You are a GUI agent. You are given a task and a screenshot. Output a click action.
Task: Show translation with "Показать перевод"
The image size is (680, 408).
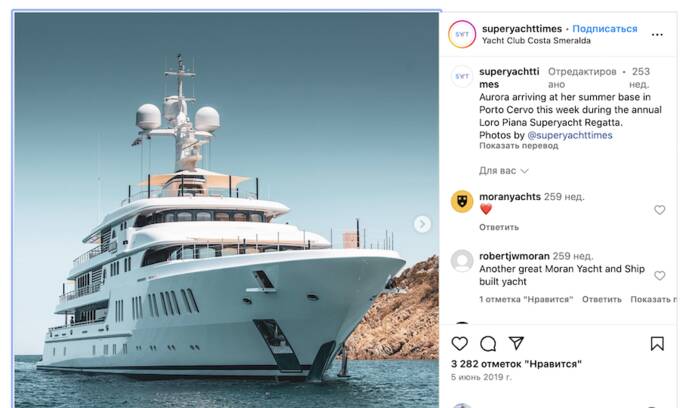pos(518,147)
